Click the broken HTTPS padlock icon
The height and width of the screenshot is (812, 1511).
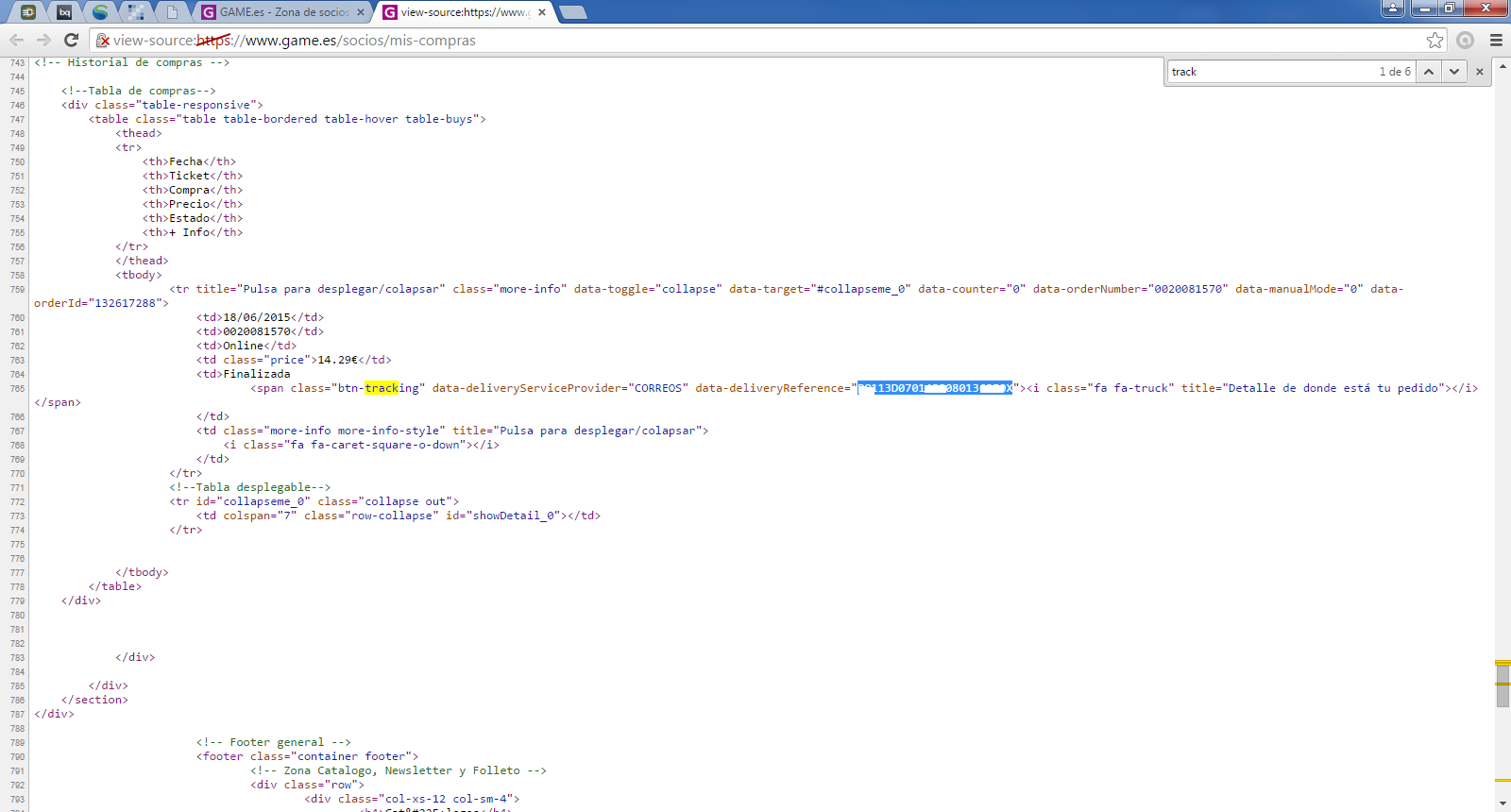click(x=103, y=41)
